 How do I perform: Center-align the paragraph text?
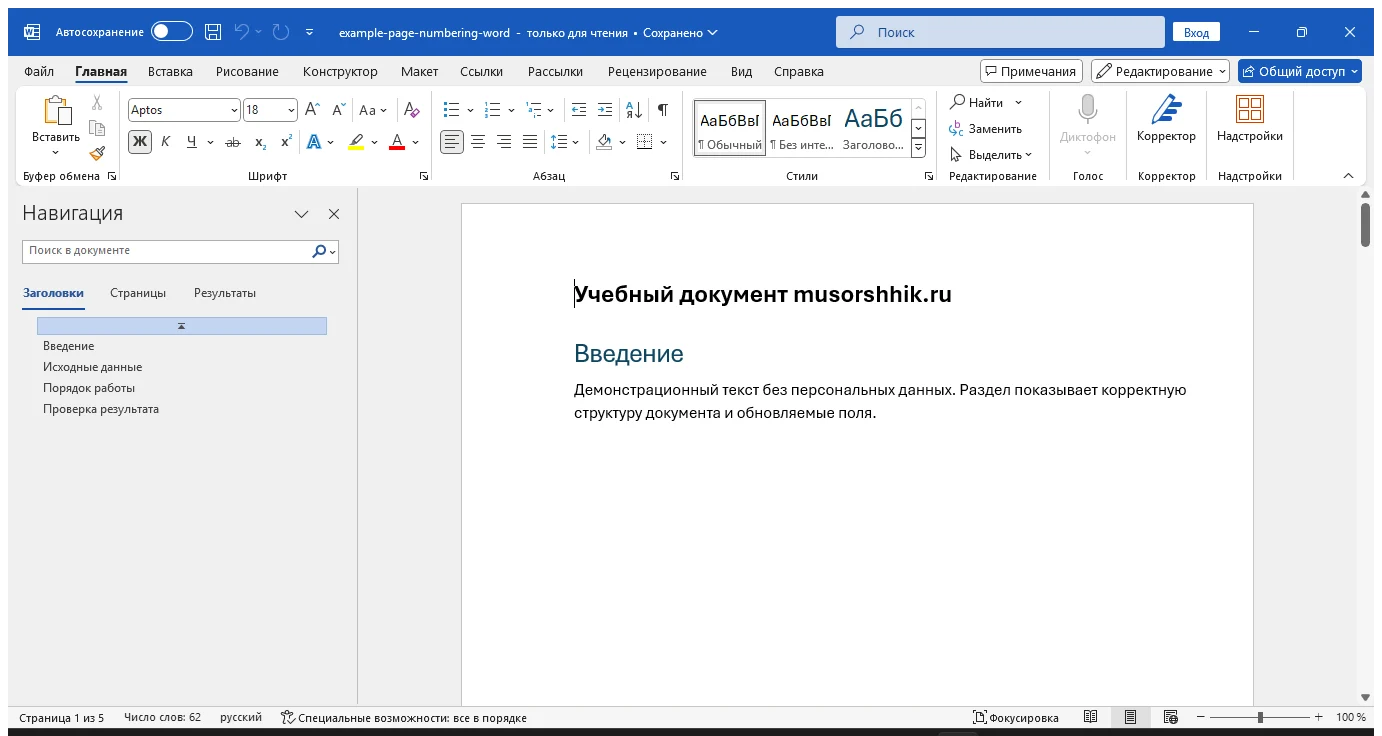tap(478, 142)
